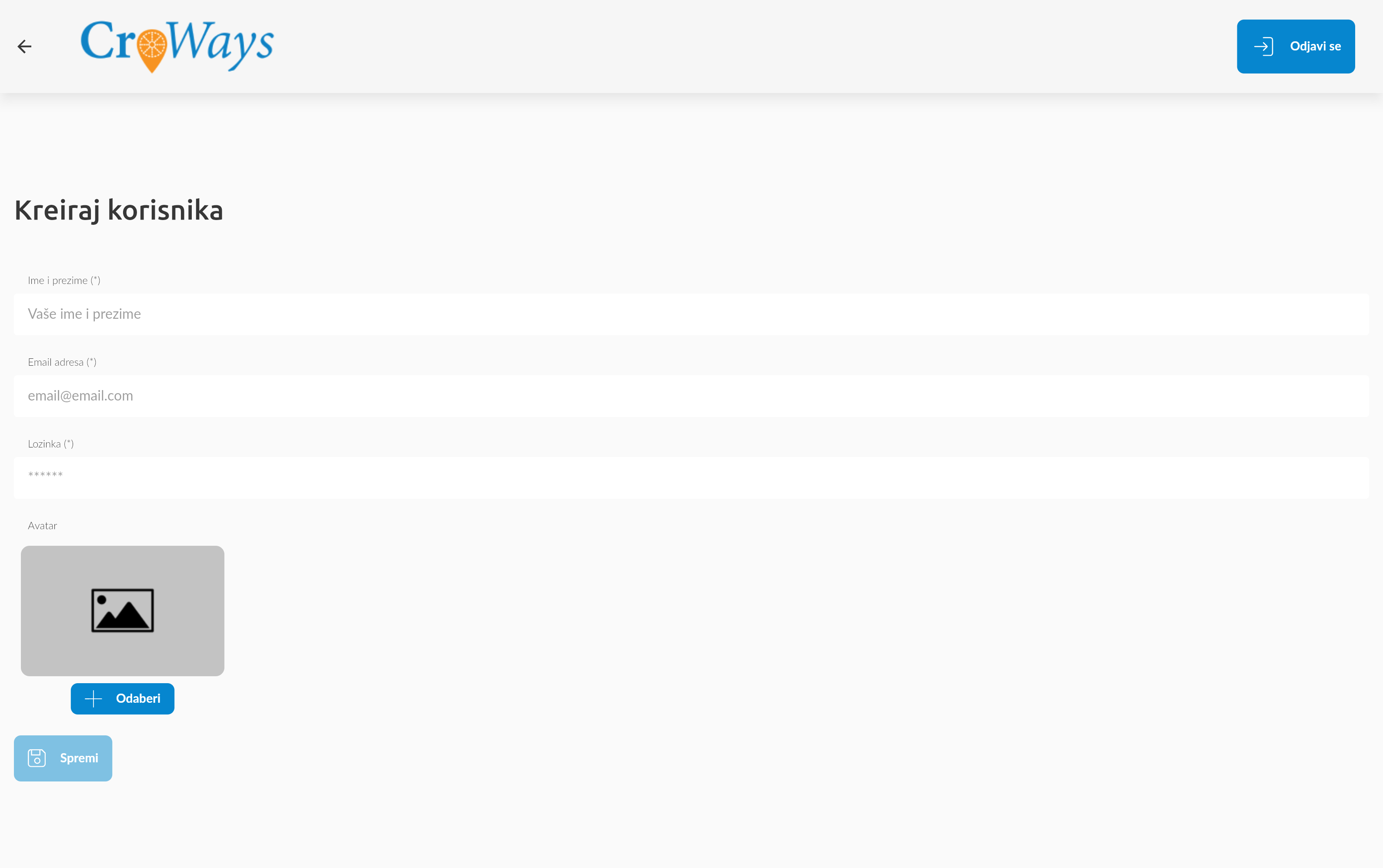
Task: Focus the Email adresa input field
Action: 691,396
